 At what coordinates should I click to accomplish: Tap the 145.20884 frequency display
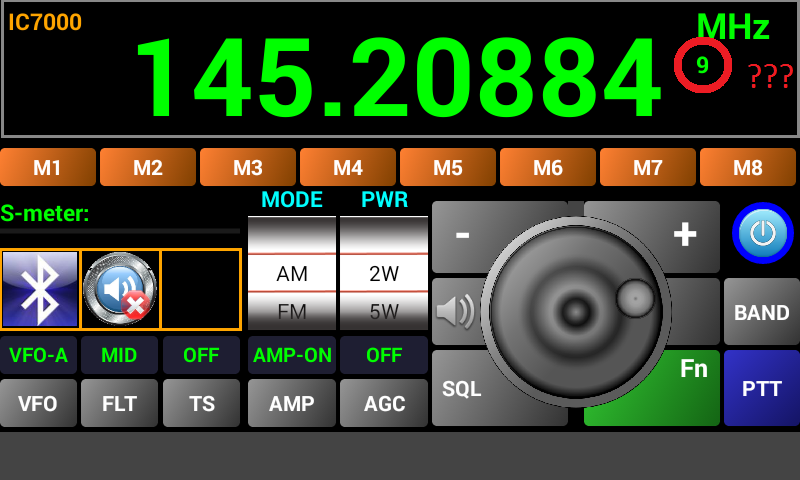click(x=397, y=78)
